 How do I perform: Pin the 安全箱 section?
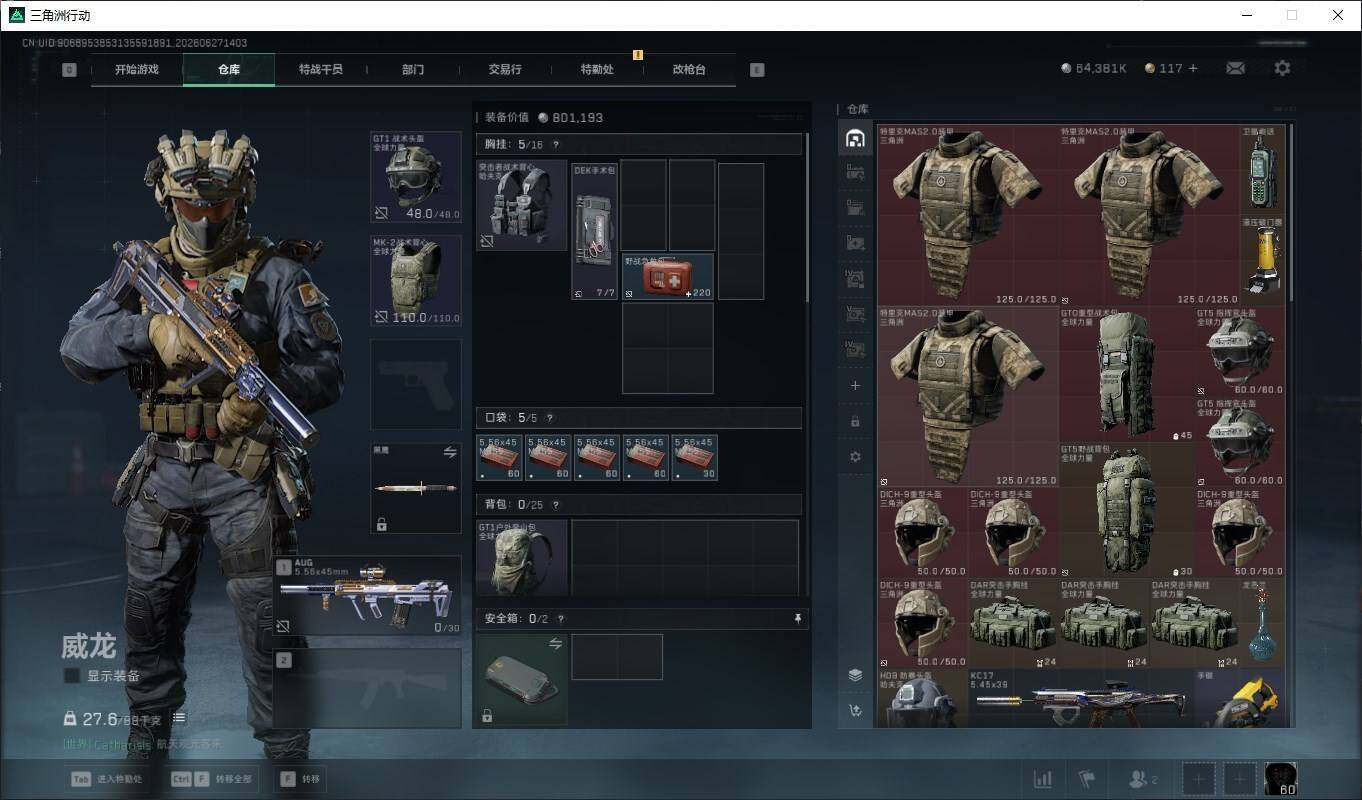click(x=797, y=619)
